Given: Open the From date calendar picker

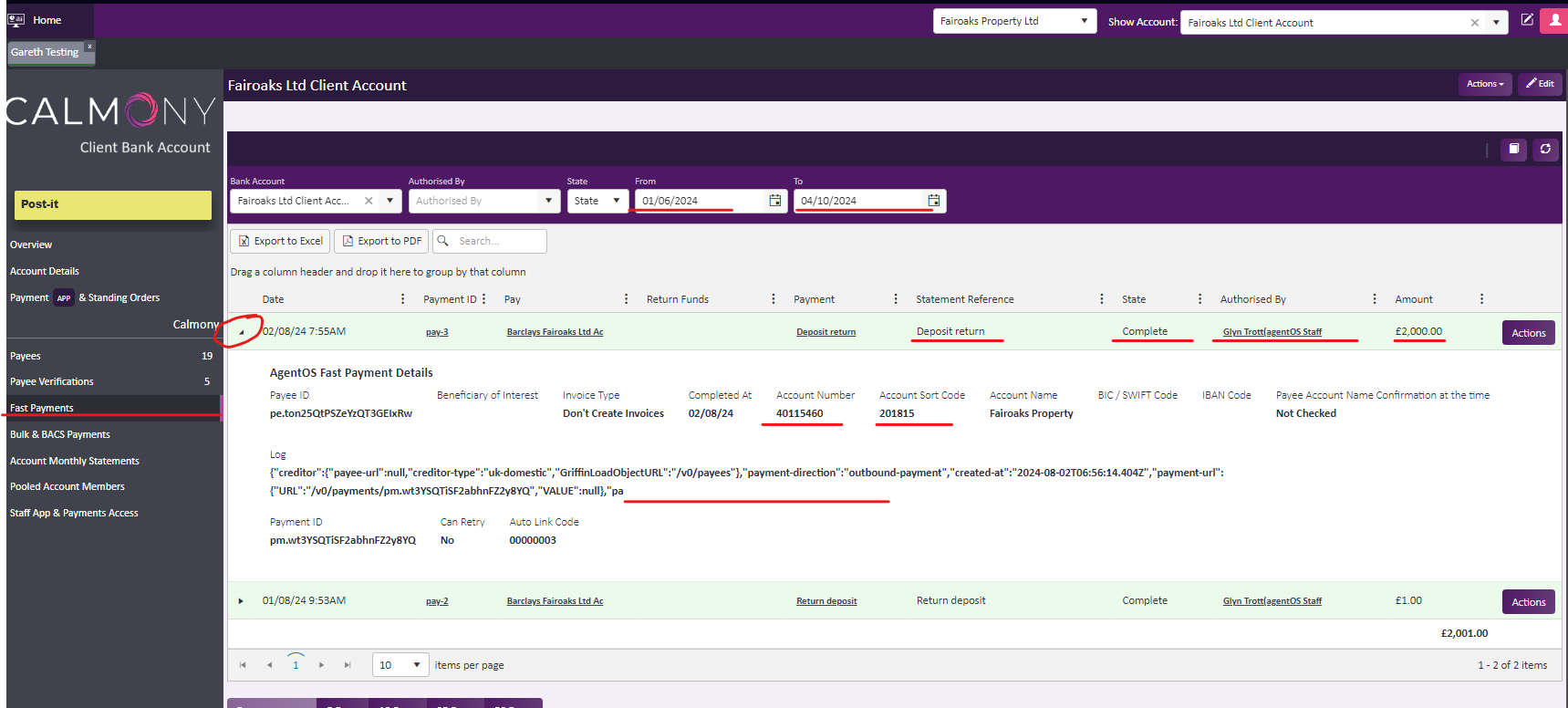Looking at the screenshot, I should 775,201.
